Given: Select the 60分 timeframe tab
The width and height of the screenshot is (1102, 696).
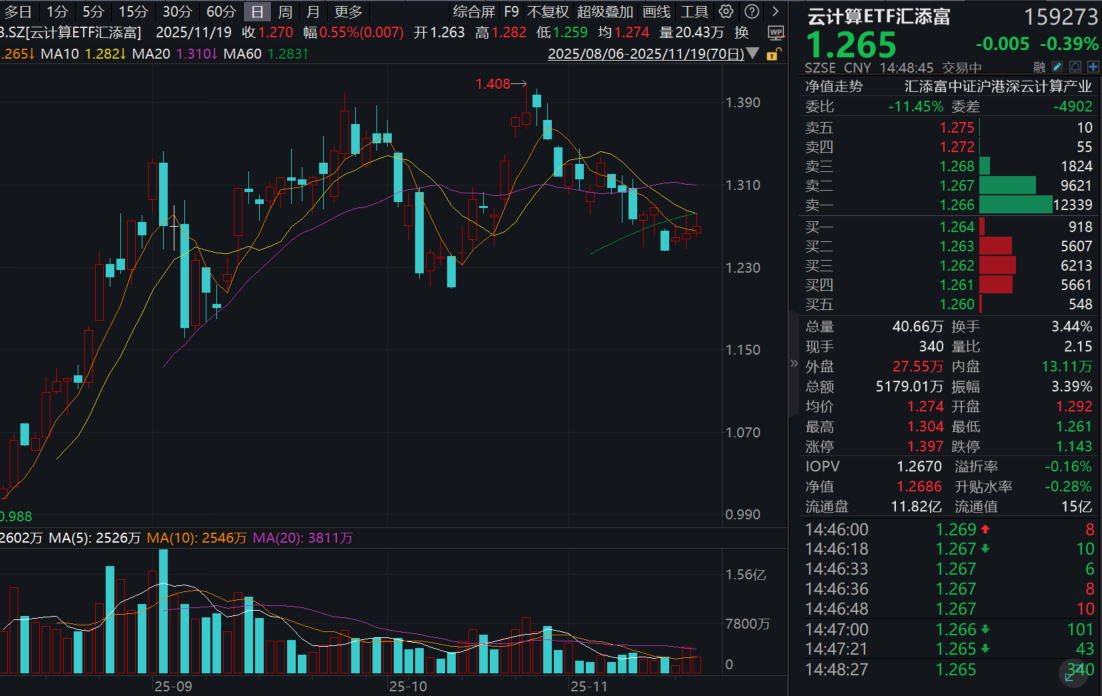Looking at the screenshot, I should pyautogui.click(x=221, y=12).
